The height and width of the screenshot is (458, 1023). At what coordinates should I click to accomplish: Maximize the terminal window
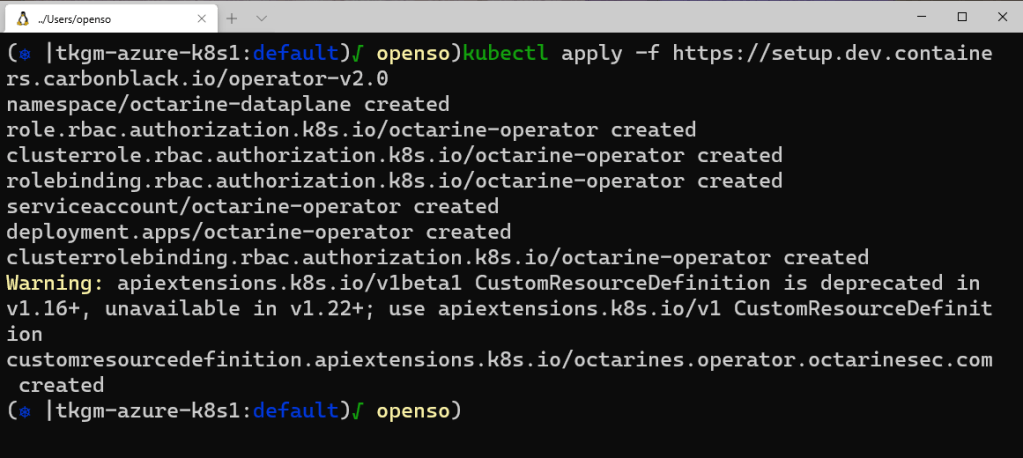(x=962, y=17)
